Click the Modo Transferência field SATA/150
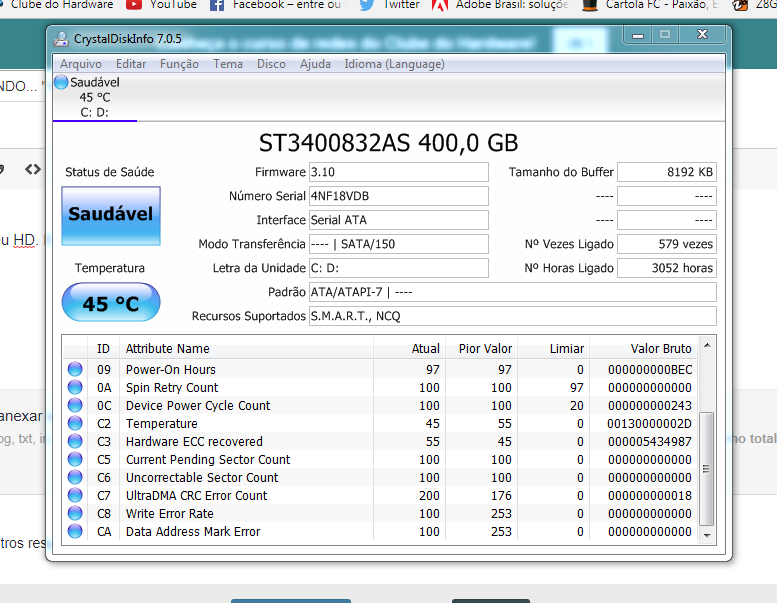 (398, 244)
